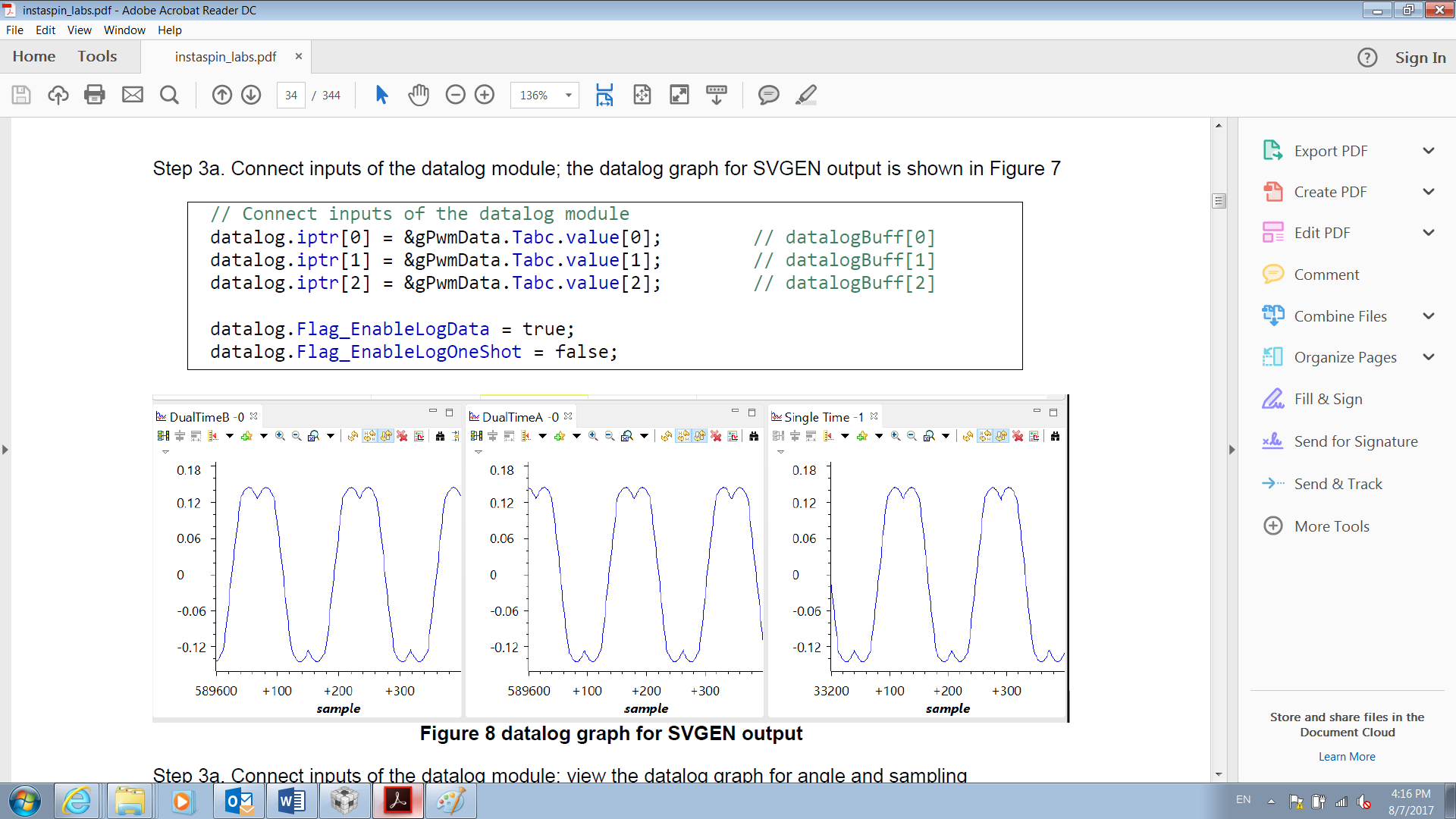Select the Highlight text tool
This screenshot has width=1456, height=819.
click(x=806, y=95)
